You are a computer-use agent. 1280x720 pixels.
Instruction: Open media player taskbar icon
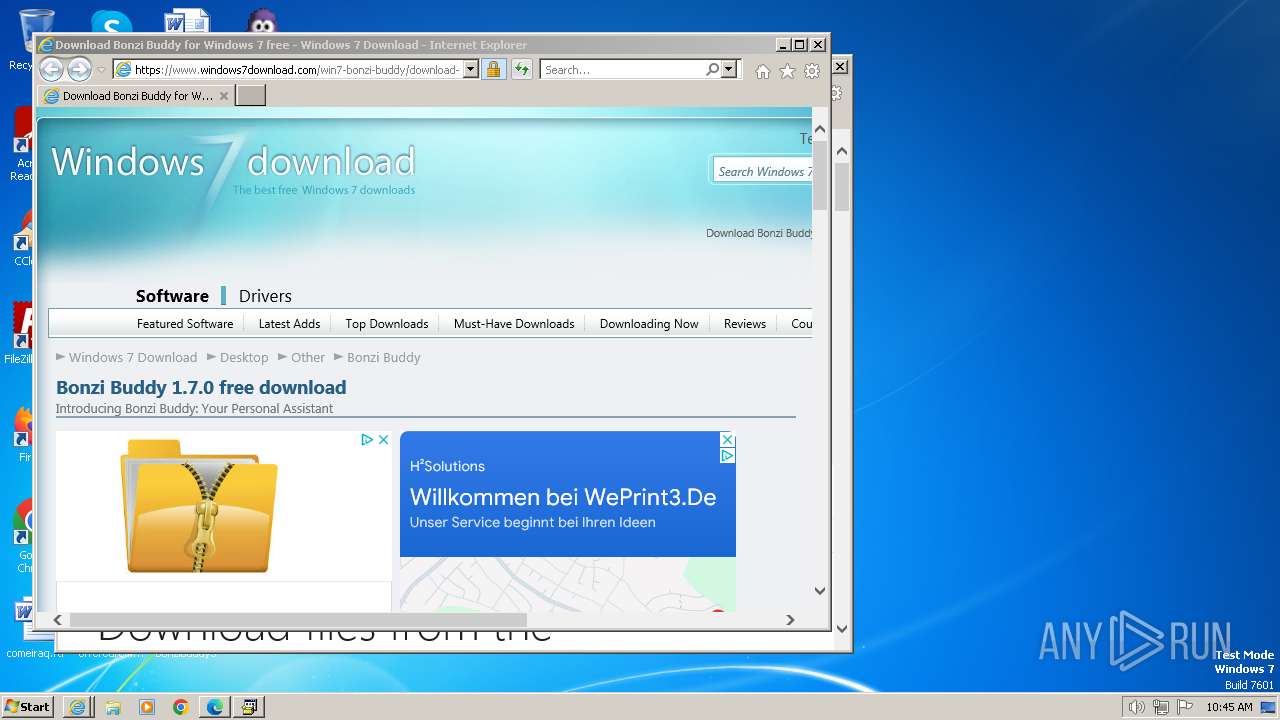point(147,707)
